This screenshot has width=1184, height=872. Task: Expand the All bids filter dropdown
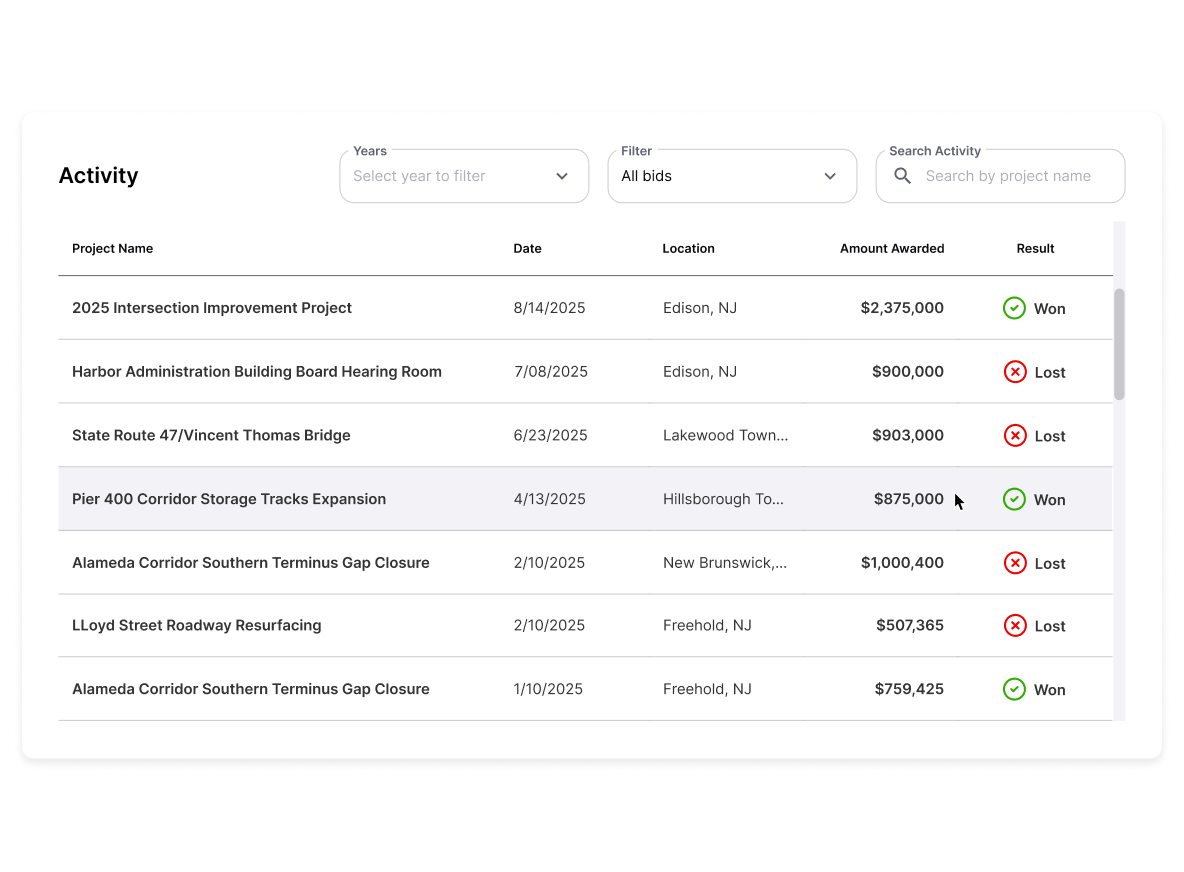click(x=731, y=176)
